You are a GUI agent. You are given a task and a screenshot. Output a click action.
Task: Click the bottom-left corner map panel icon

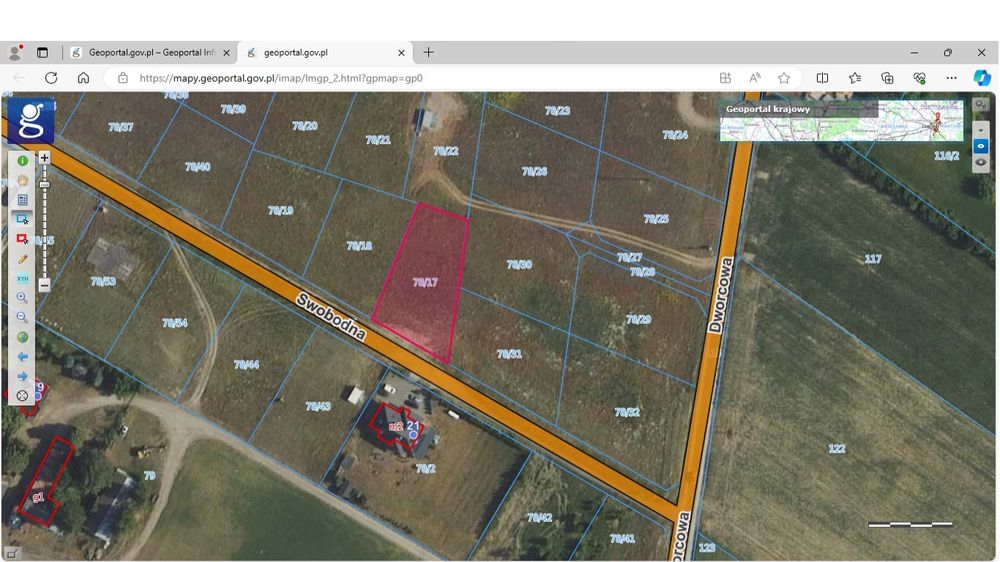point(11,554)
